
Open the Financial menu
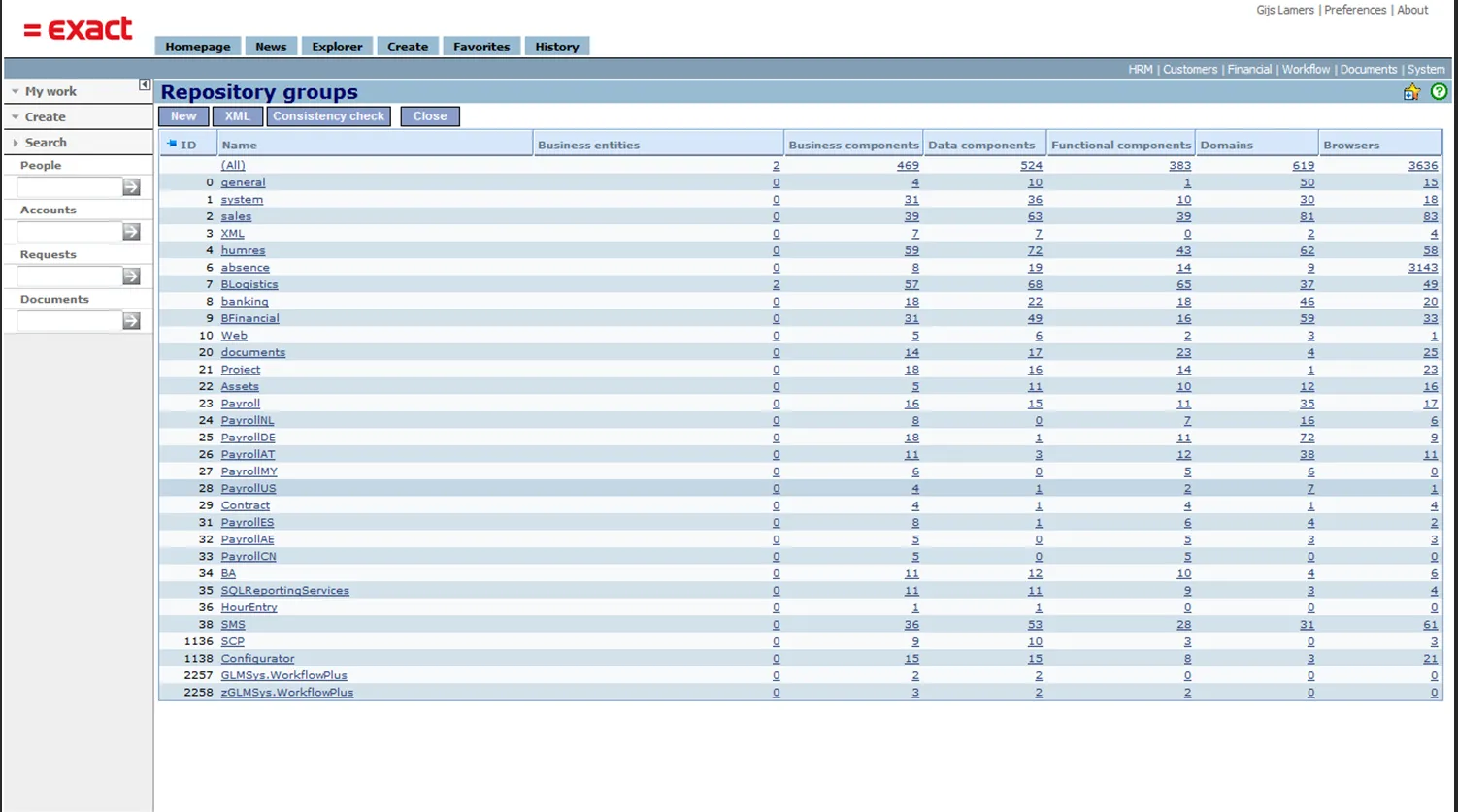pos(1248,69)
